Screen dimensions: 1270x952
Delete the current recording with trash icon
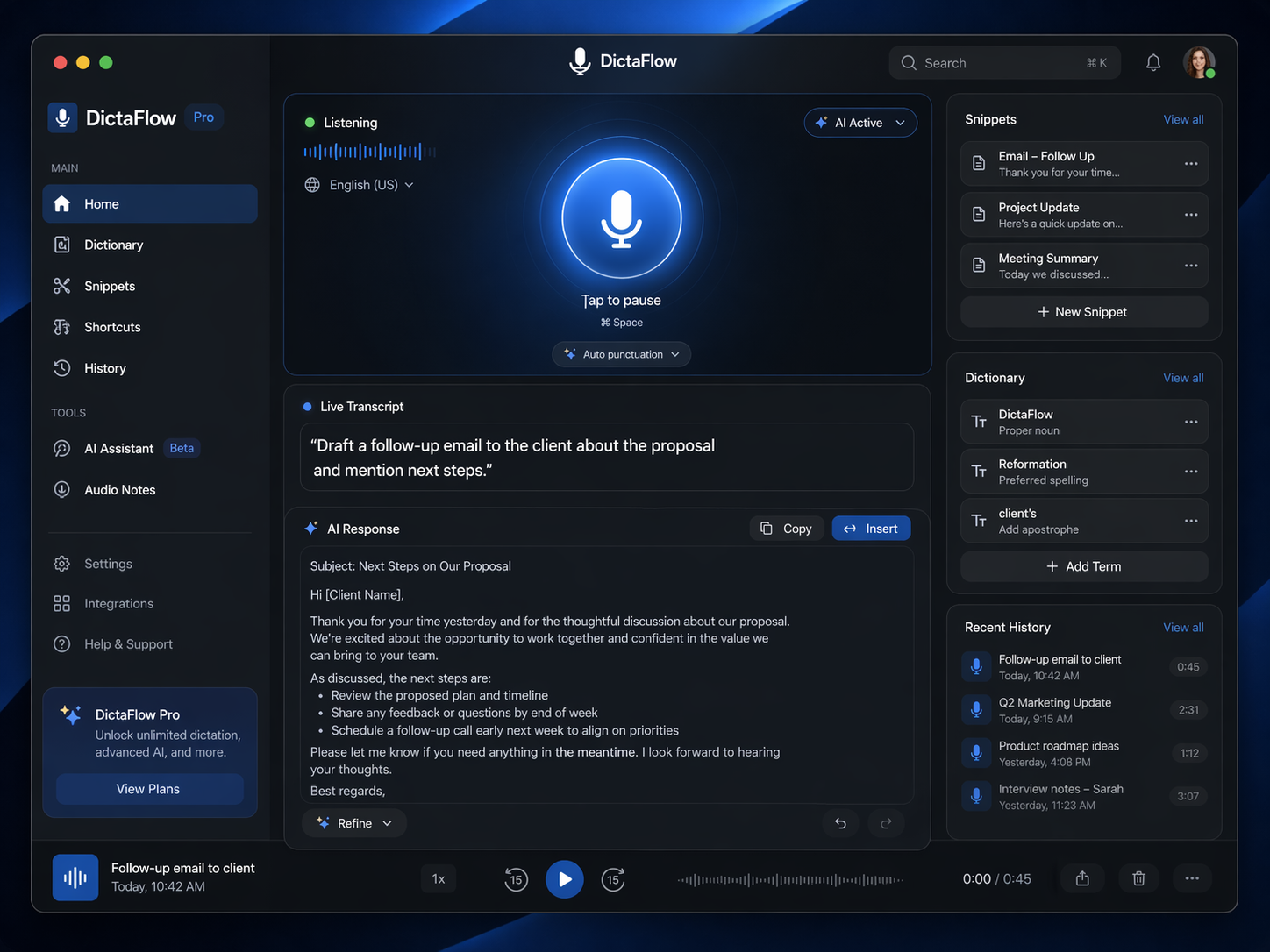1138,878
